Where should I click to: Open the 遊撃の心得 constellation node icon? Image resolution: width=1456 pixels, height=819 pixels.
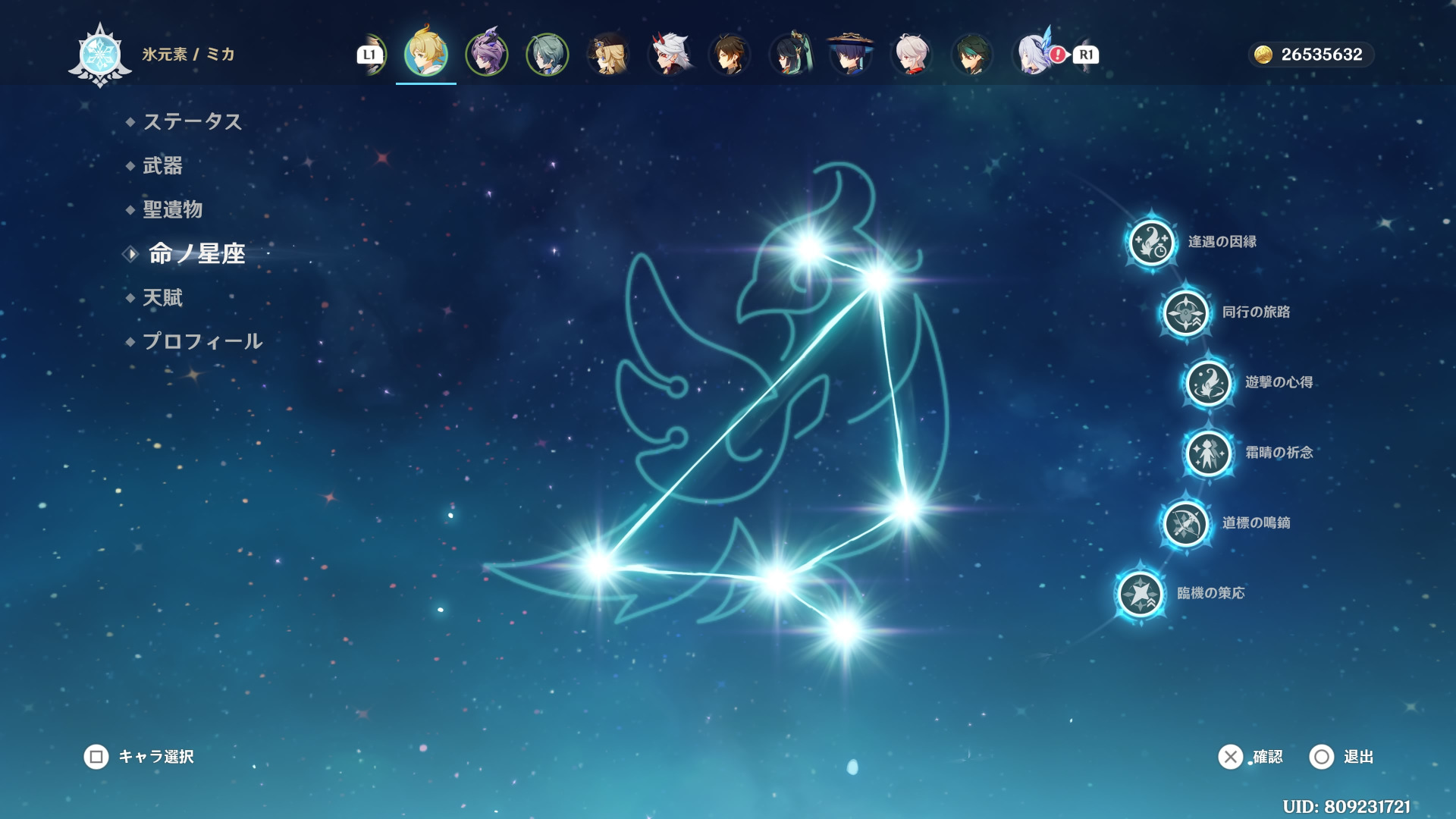pos(1208,382)
